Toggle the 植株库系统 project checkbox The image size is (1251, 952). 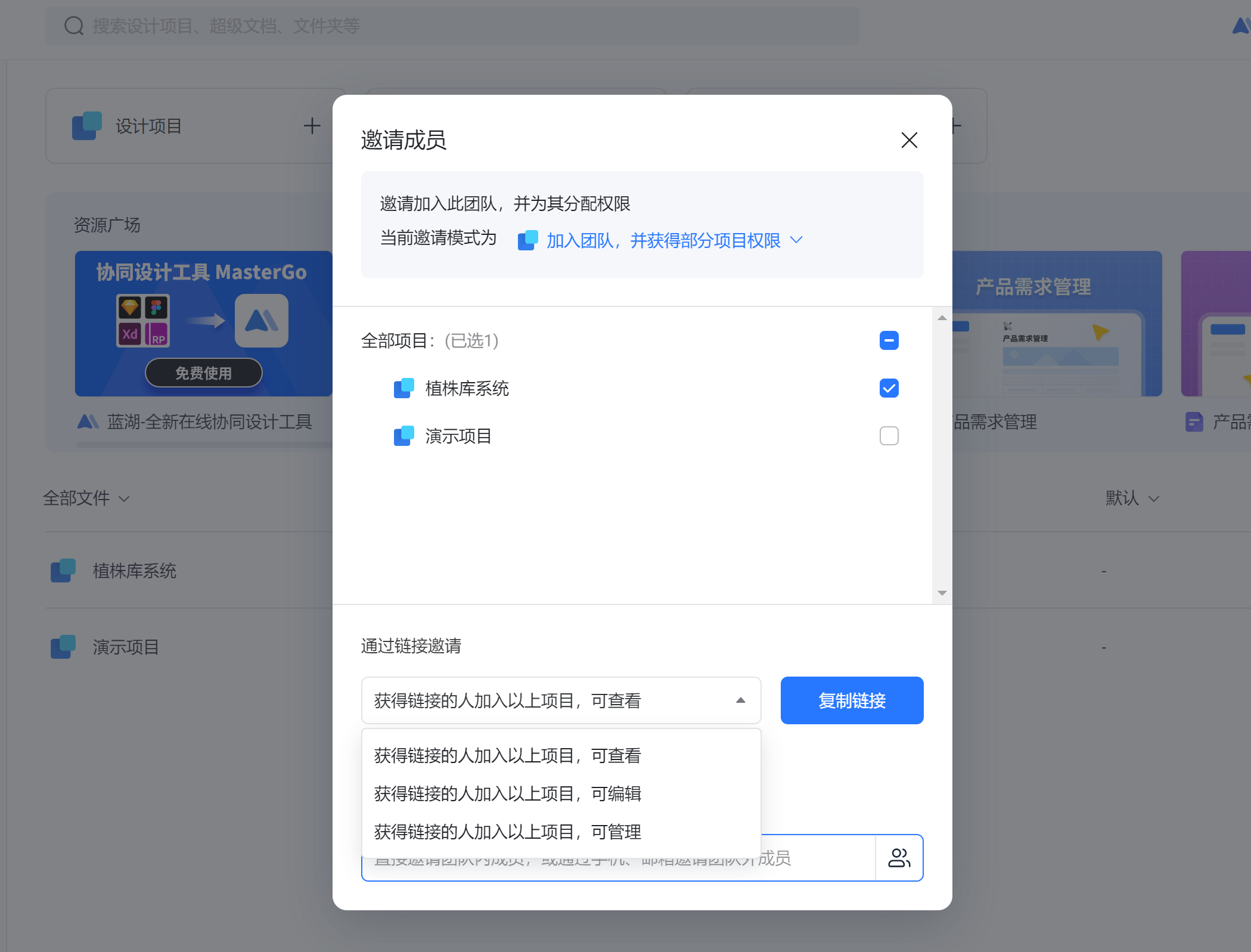tap(888, 387)
